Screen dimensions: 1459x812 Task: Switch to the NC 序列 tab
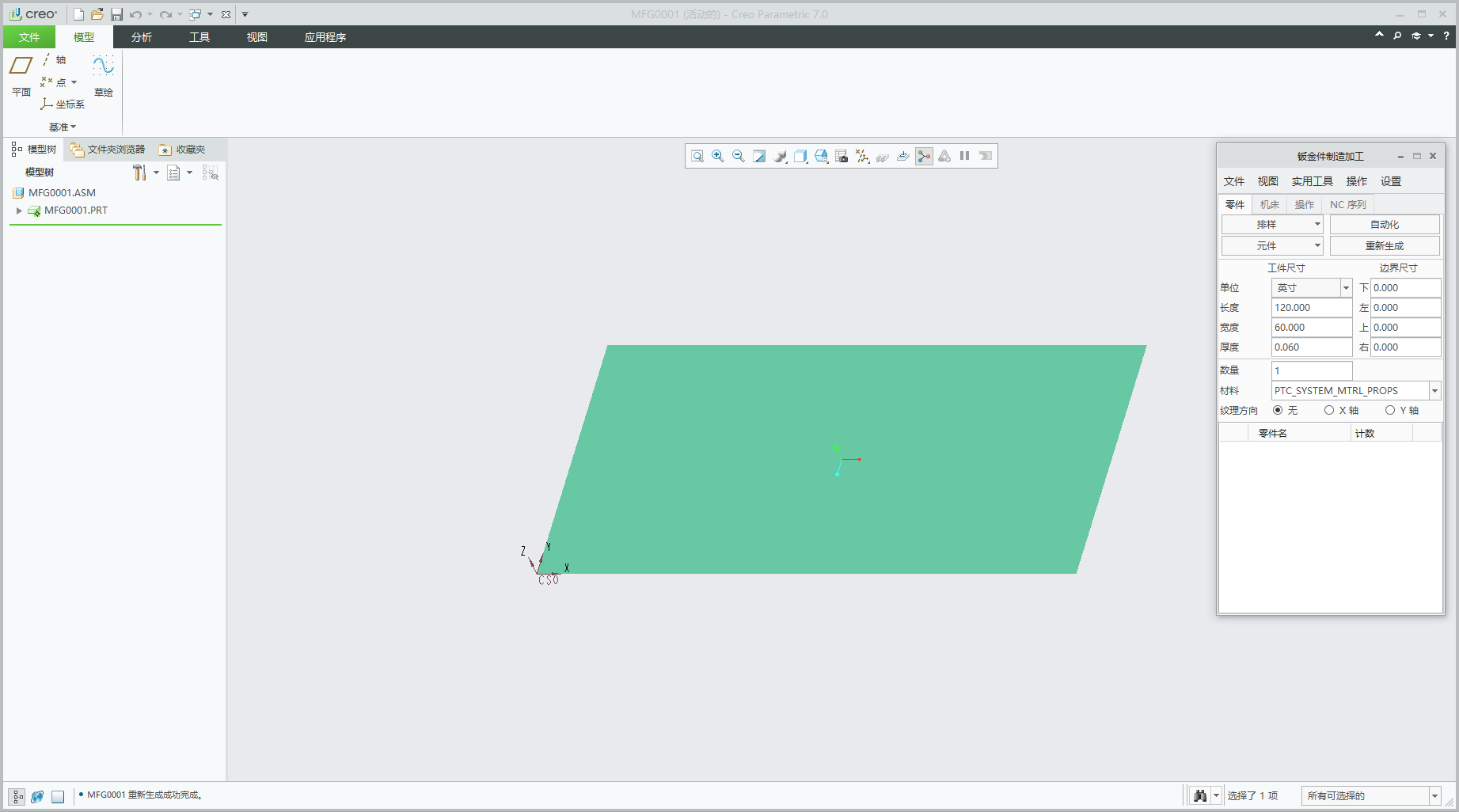[x=1348, y=205]
